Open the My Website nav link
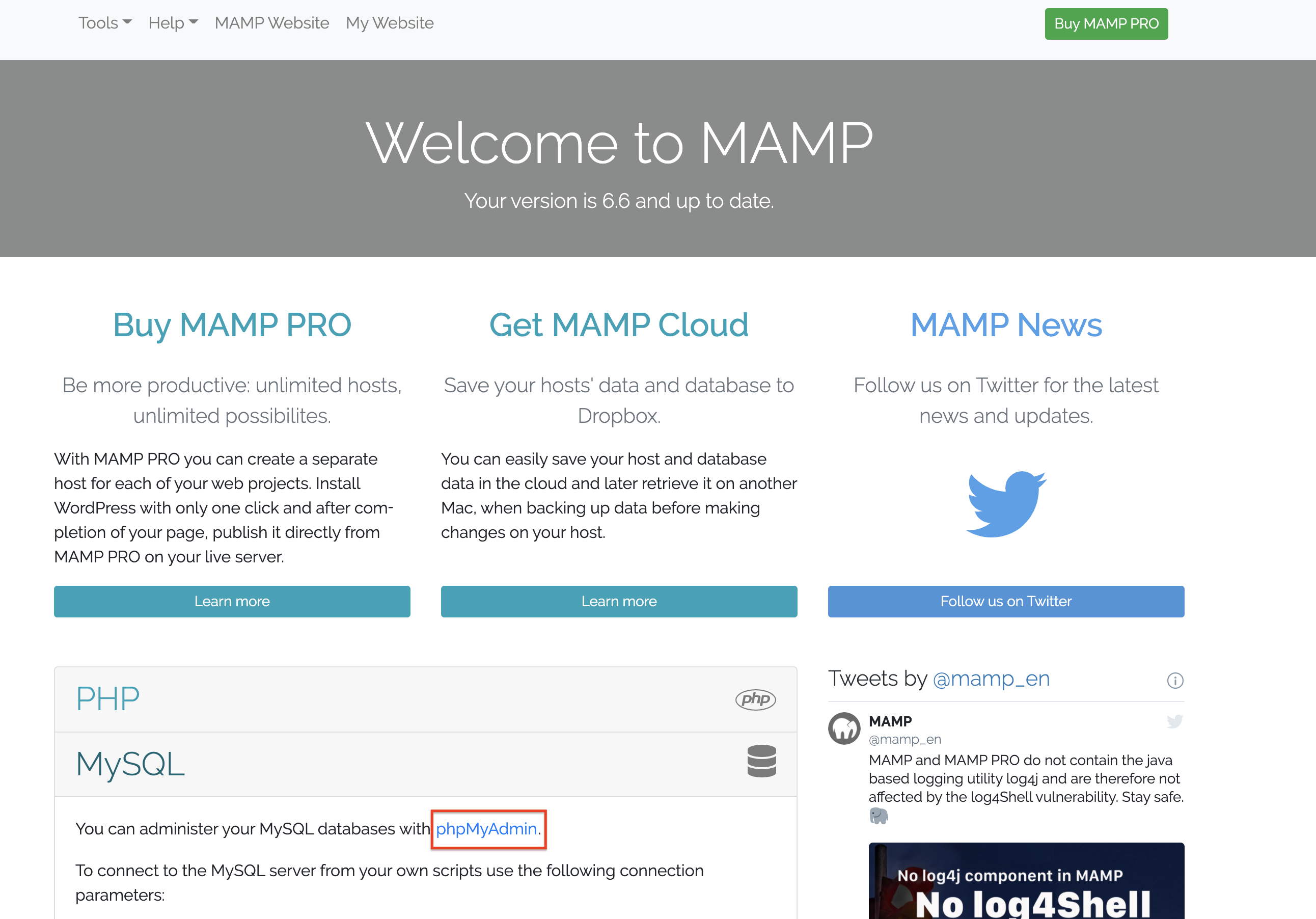Image resolution: width=1316 pixels, height=919 pixels. coord(390,23)
